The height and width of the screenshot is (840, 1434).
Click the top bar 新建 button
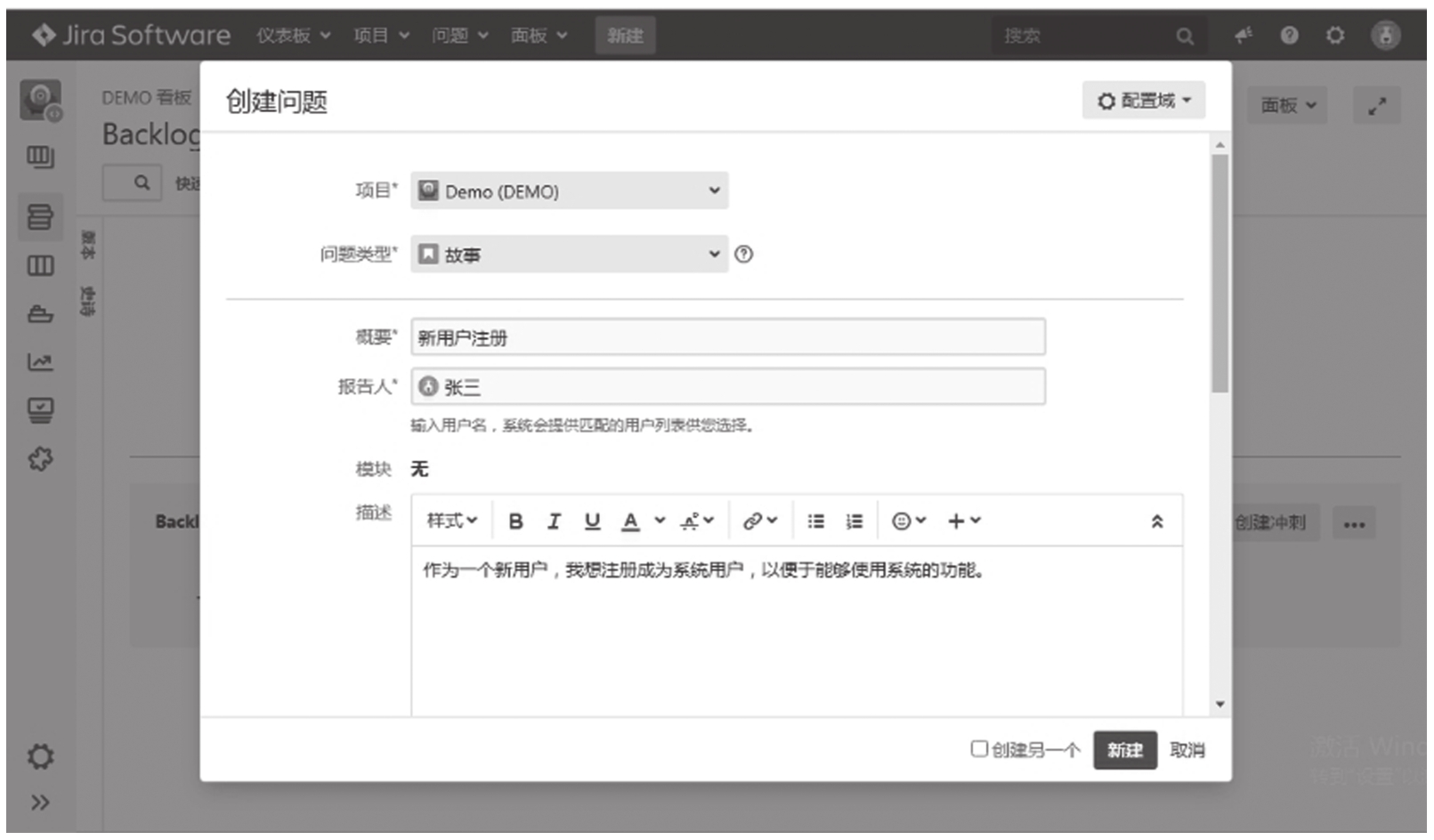[x=625, y=36]
